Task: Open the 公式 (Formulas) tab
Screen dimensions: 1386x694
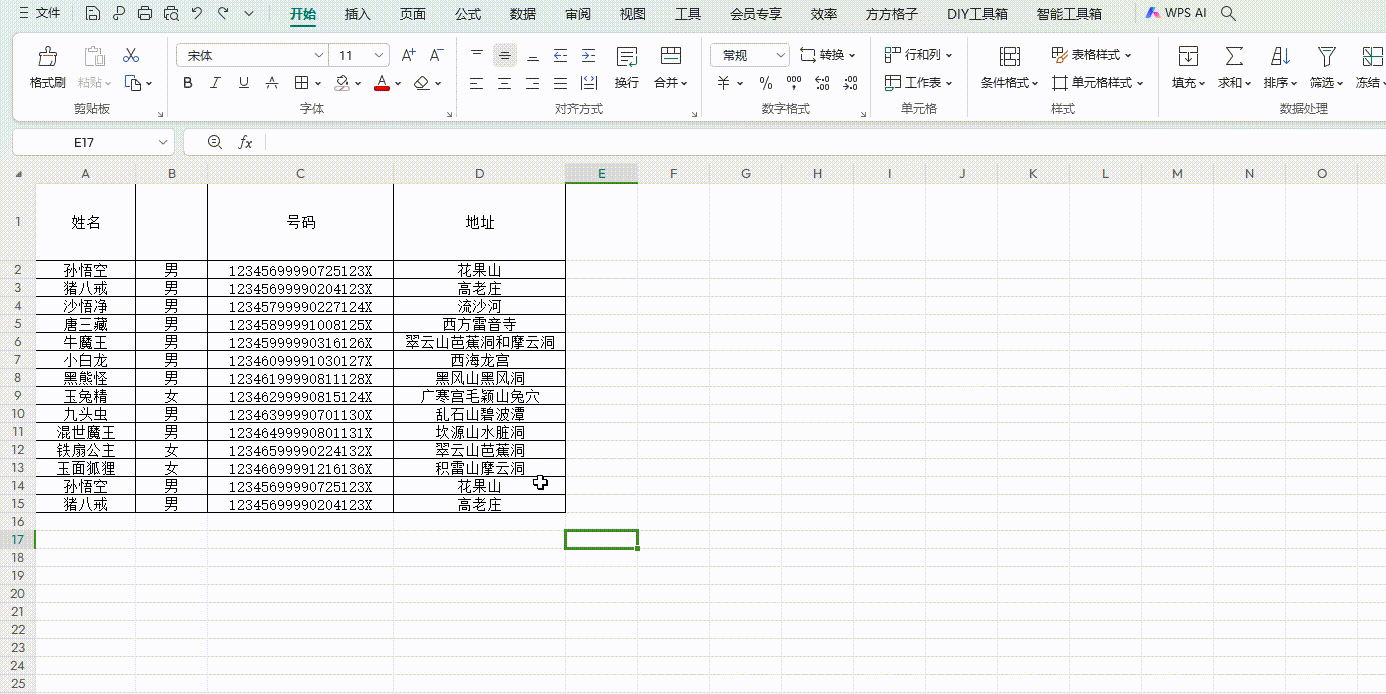Action: coord(467,15)
